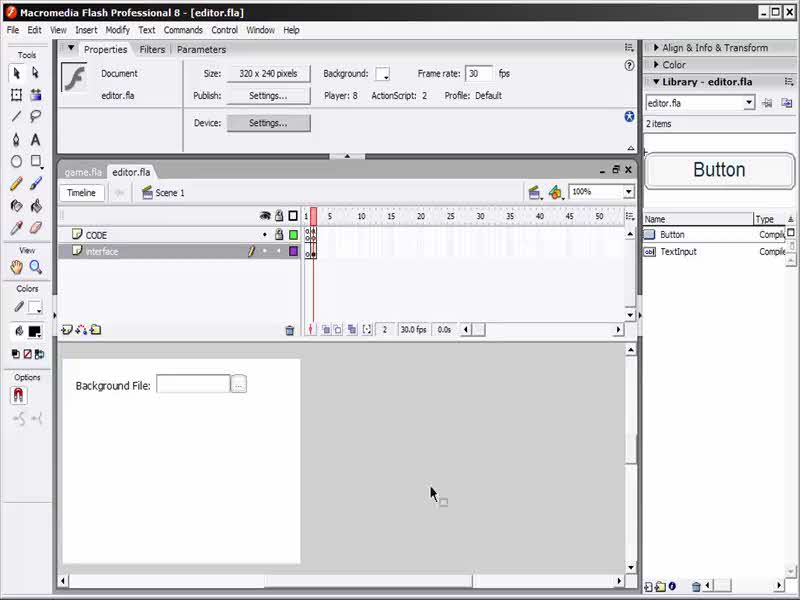Activate the Zoom magnifier tool
Viewport: 800px width, 600px height.
click(x=36, y=267)
